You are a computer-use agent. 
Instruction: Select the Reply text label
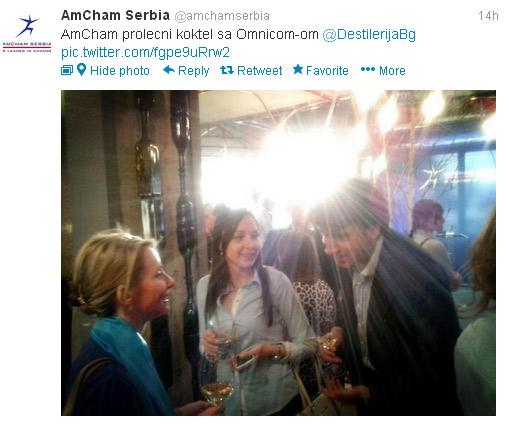click(x=193, y=71)
